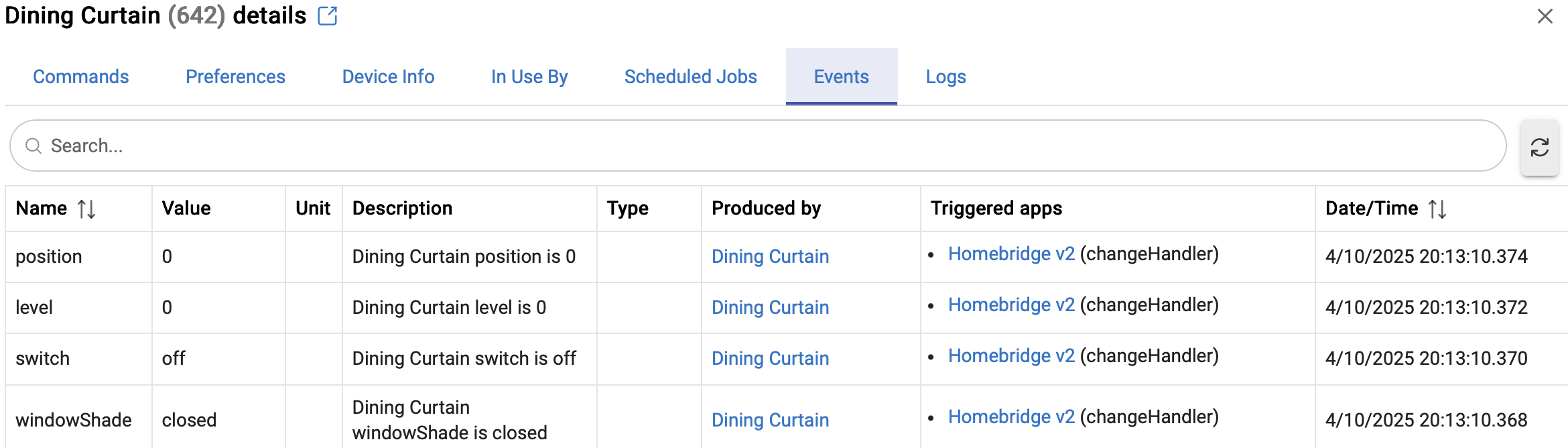Open Dining Curtain link in position row
Screen dimensions: 1568x448
[x=770, y=256]
